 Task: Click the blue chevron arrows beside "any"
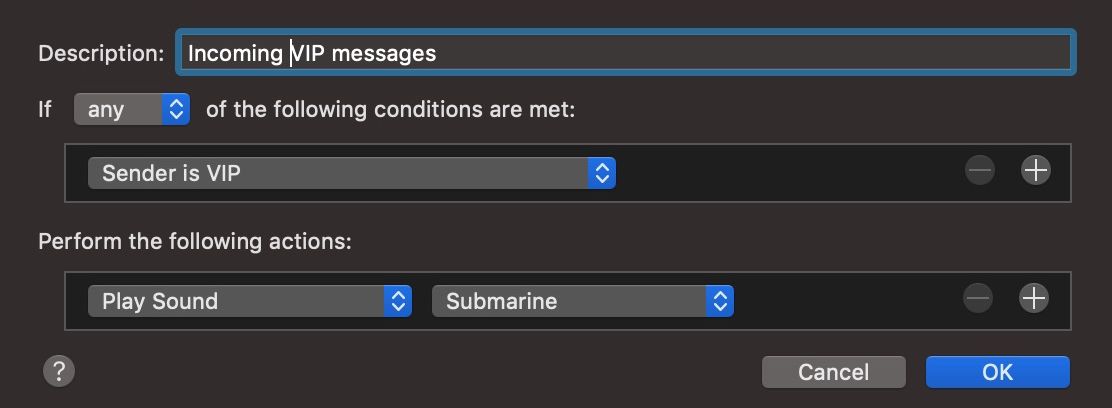[x=176, y=109]
